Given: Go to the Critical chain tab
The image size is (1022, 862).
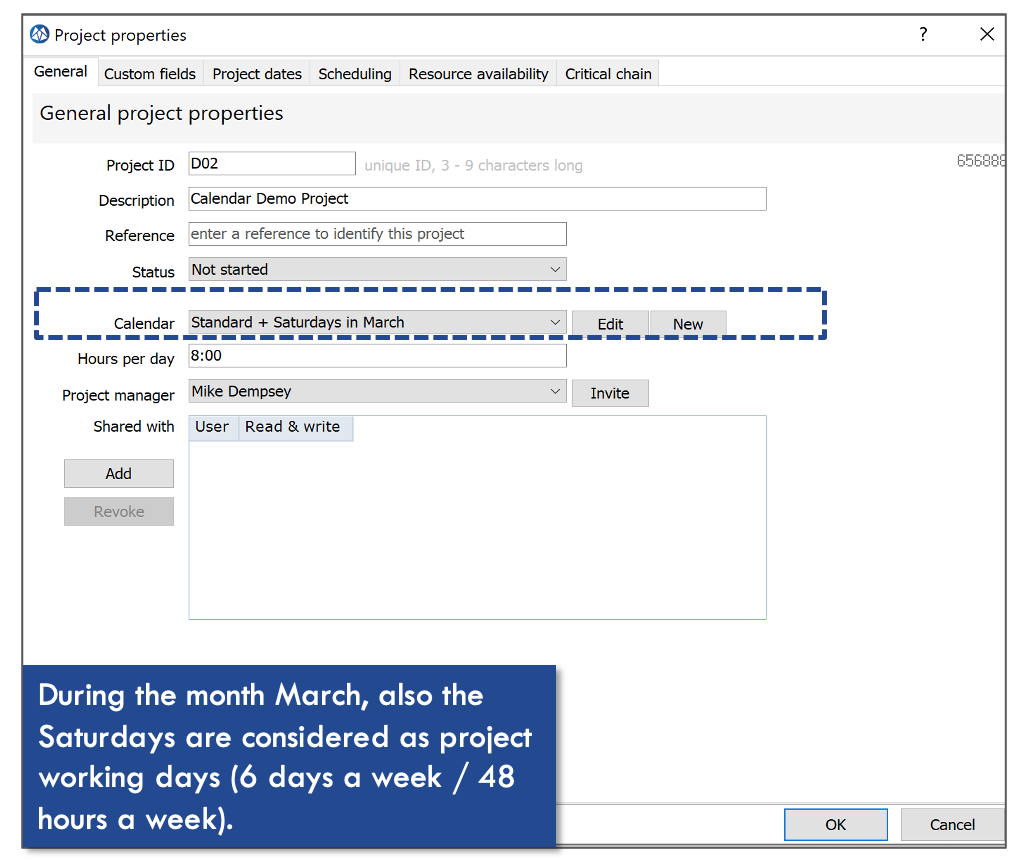Looking at the screenshot, I should pyautogui.click(x=608, y=74).
